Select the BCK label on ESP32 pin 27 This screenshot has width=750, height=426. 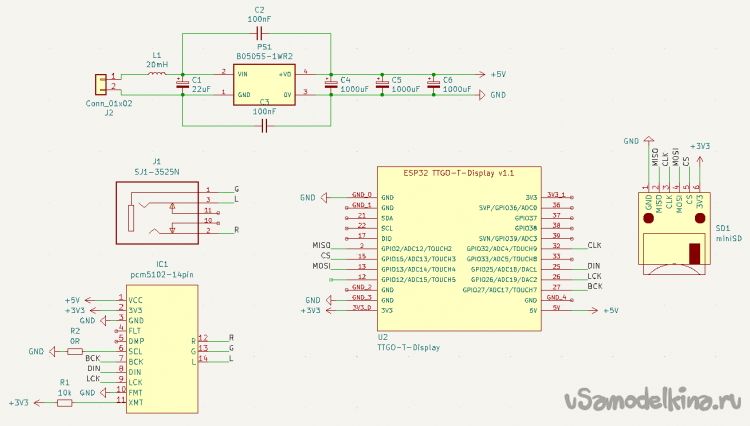pyautogui.click(x=595, y=287)
